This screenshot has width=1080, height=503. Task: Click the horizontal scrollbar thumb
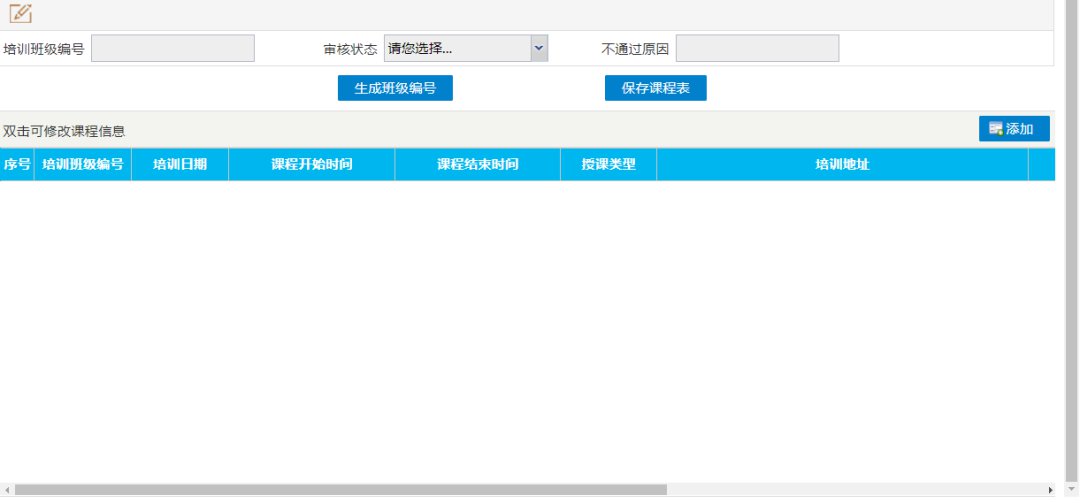click(x=340, y=490)
